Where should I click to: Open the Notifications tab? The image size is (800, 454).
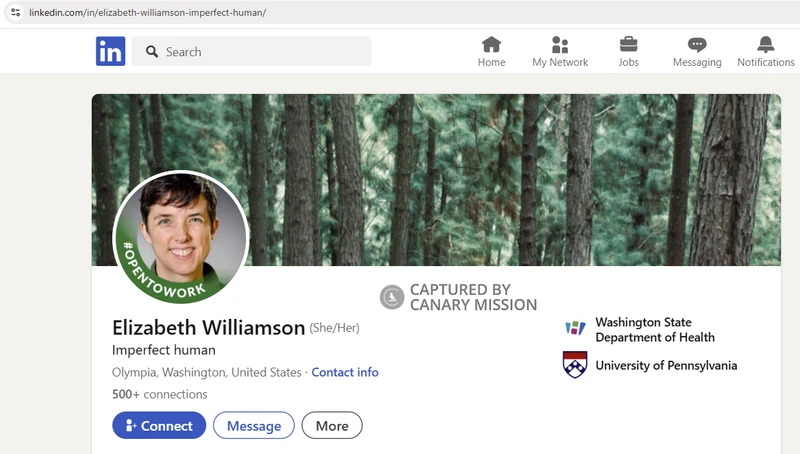[765, 52]
